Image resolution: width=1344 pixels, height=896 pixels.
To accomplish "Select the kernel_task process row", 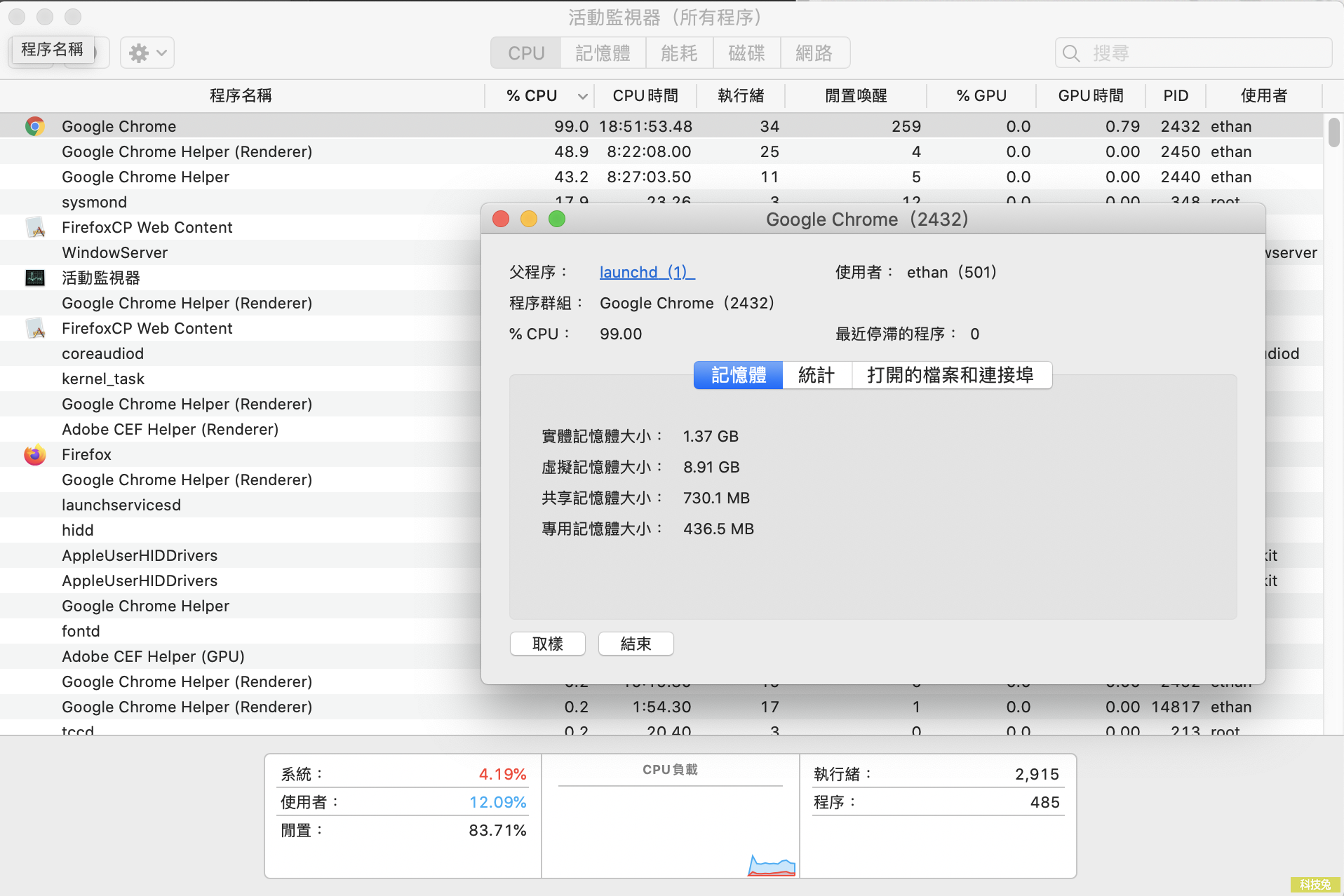I will (241, 379).
